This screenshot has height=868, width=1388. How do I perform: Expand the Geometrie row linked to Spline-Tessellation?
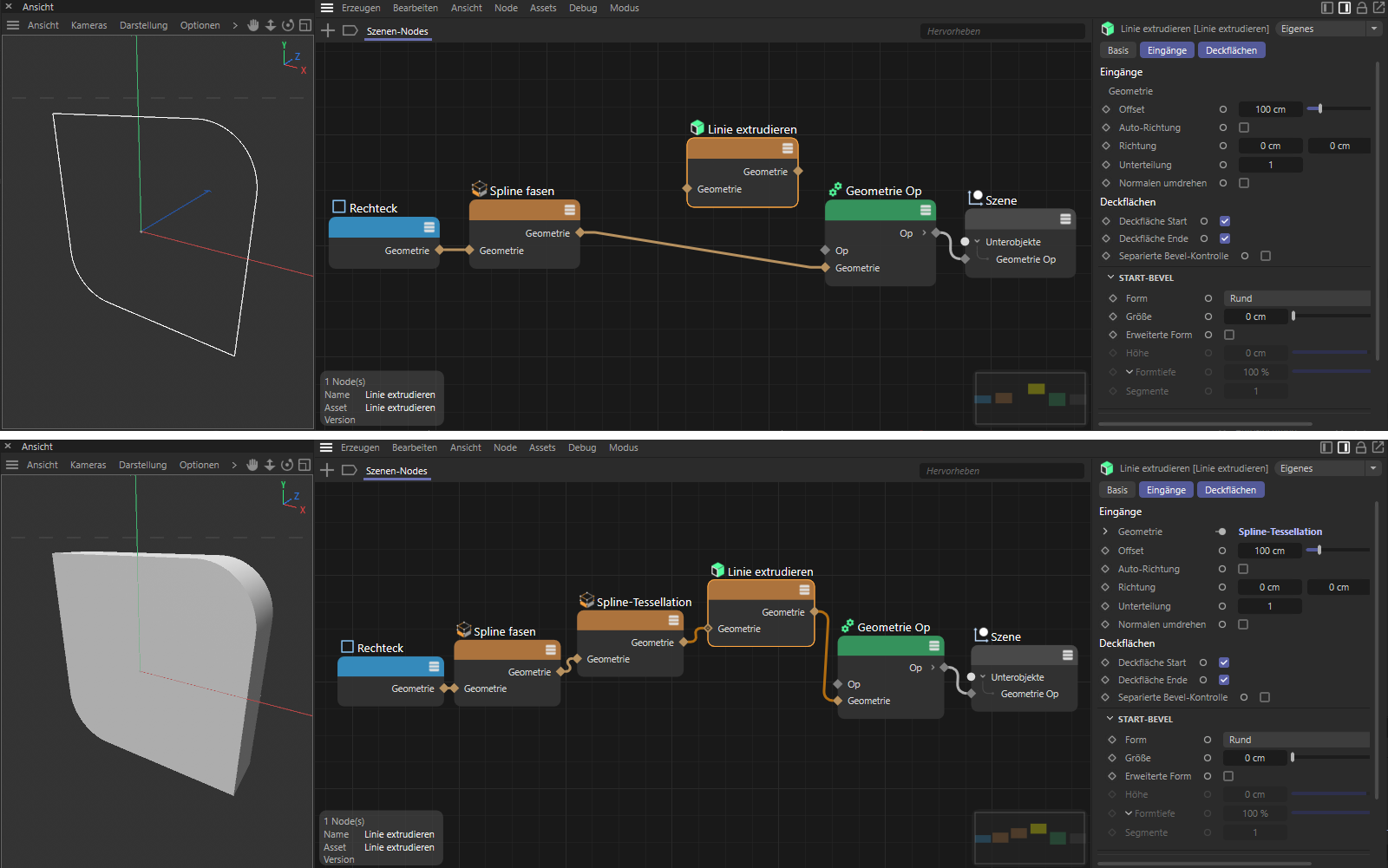point(1105,532)
